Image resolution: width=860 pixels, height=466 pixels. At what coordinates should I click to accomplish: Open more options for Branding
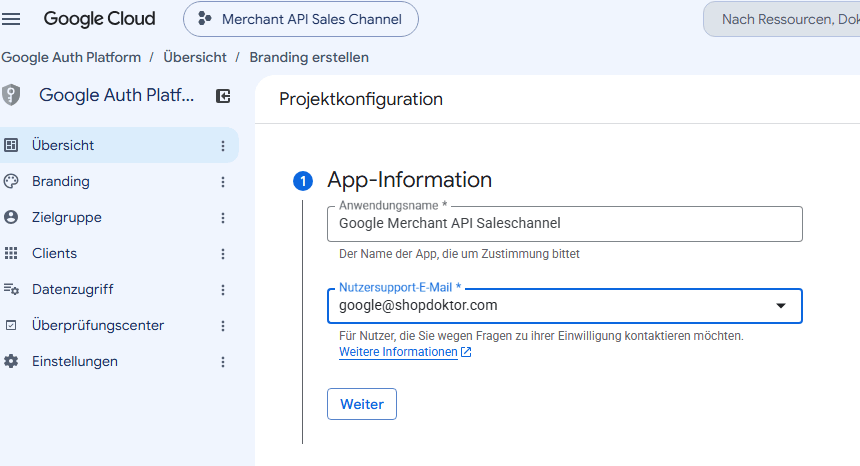(x=223, y=182)
